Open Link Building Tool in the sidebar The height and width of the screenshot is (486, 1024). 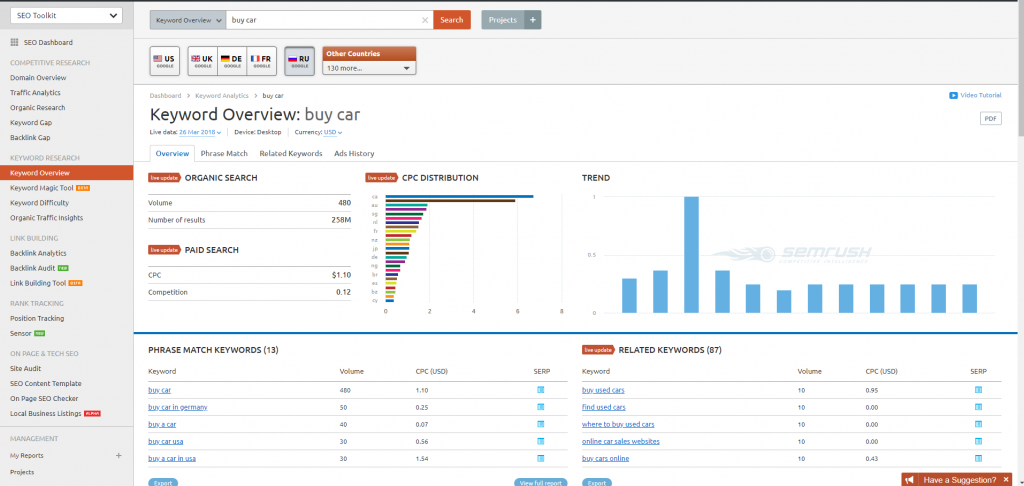pos(38,284)
